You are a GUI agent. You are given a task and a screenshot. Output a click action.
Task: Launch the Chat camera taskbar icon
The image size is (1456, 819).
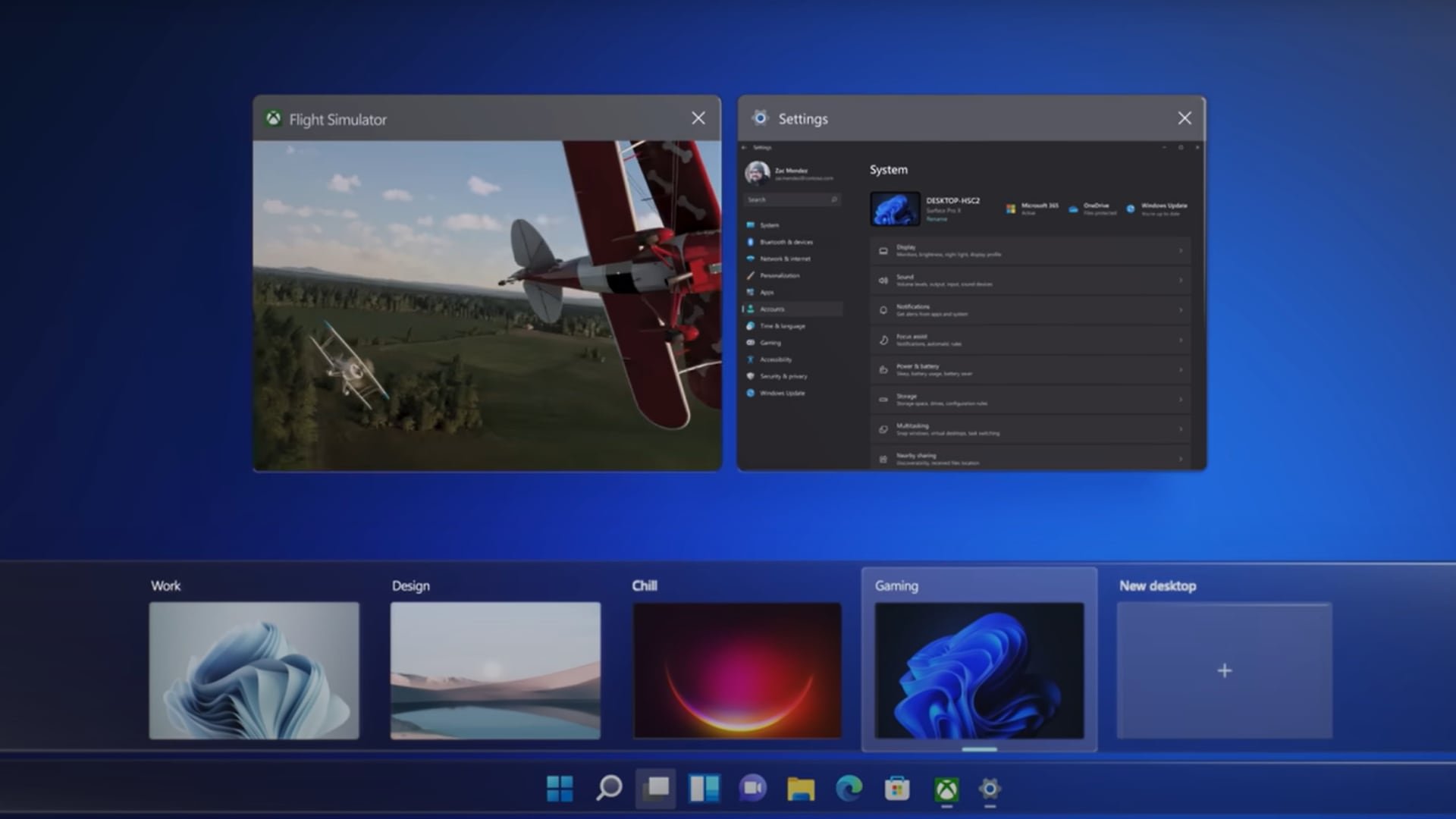[x=752, y=789]
